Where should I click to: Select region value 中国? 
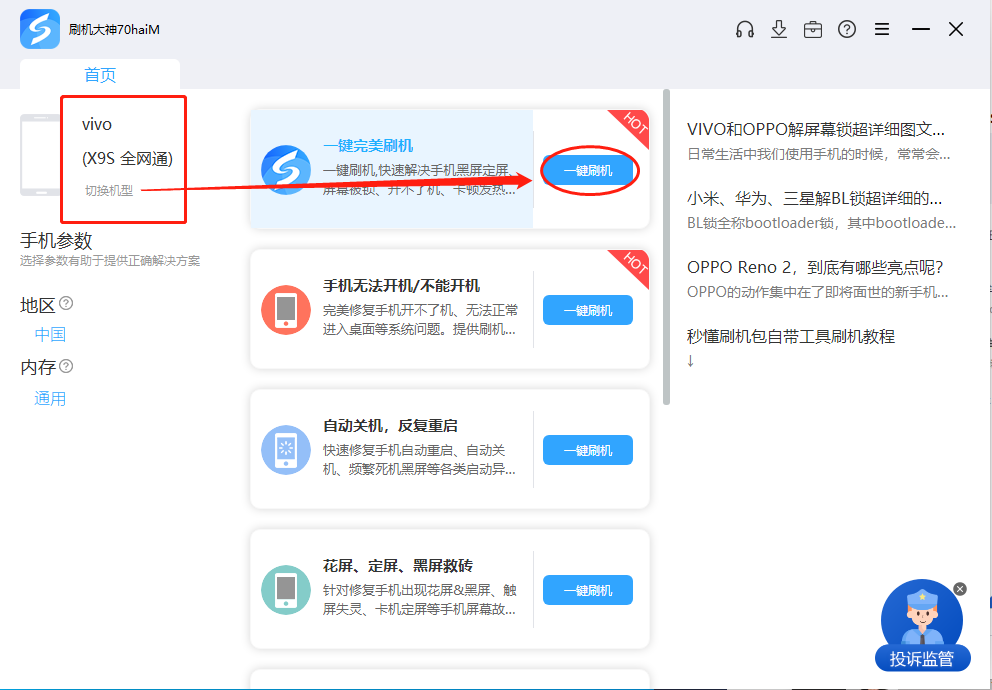[50, 335]
